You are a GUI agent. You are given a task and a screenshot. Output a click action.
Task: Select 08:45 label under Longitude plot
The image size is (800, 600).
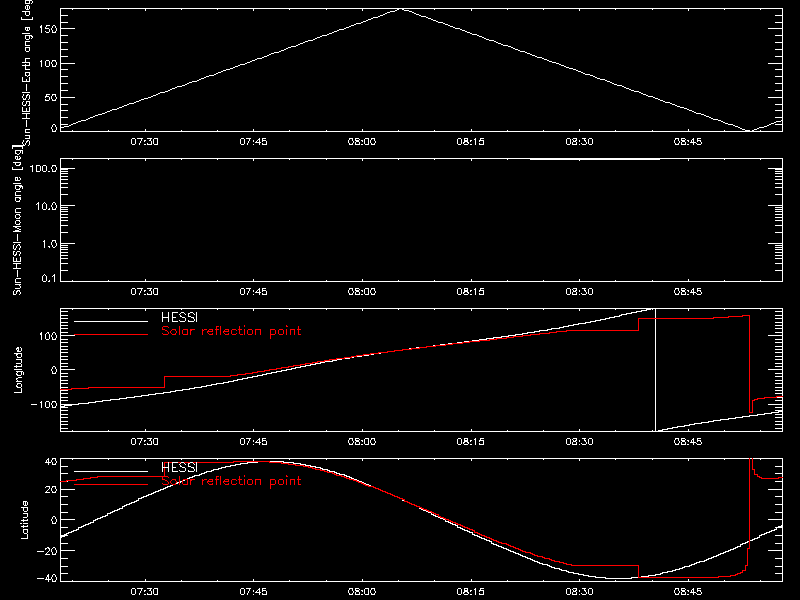pos(688,442)
